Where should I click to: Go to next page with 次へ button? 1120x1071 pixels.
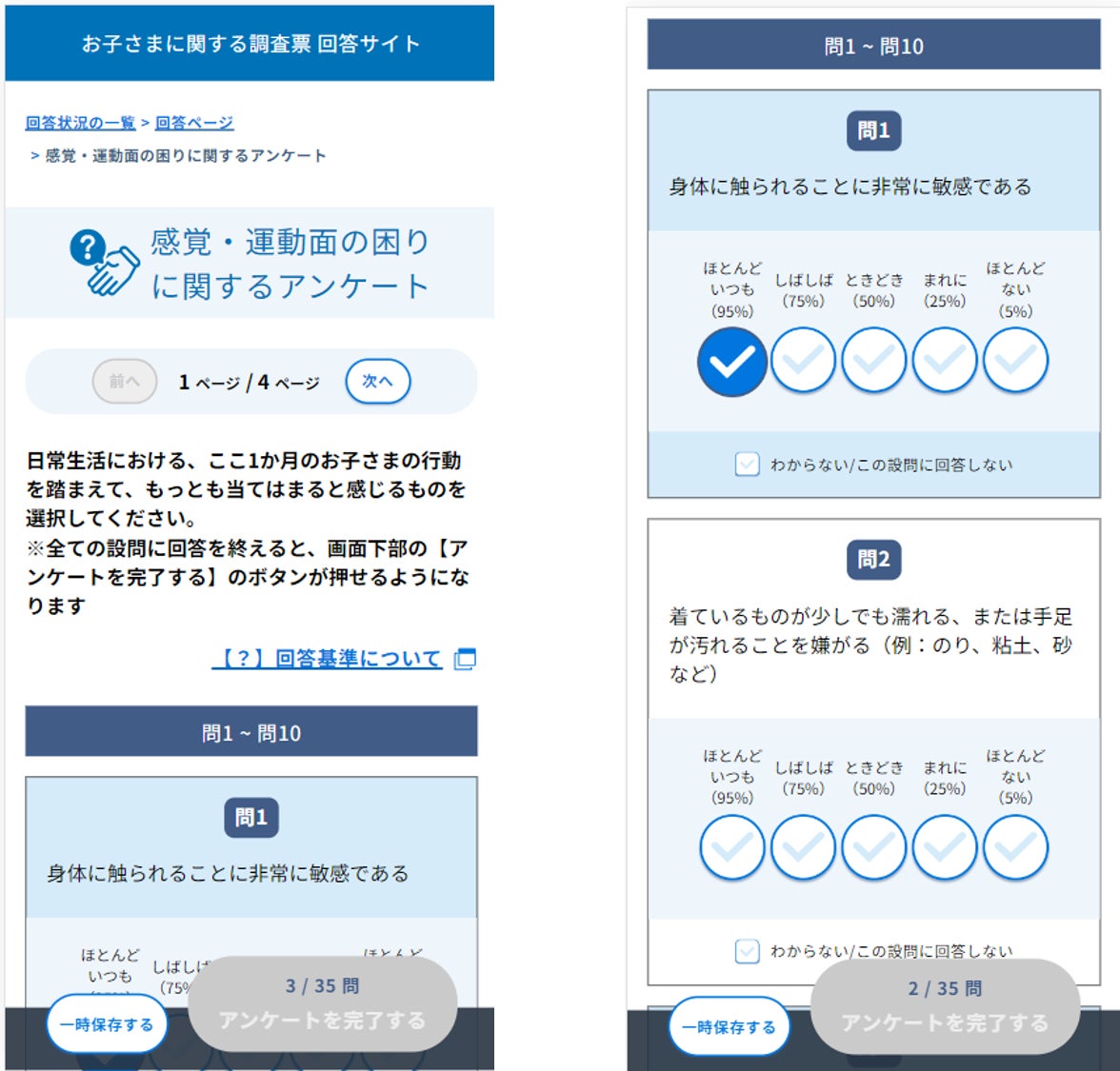pyautogui.click(x=378, y=381)
